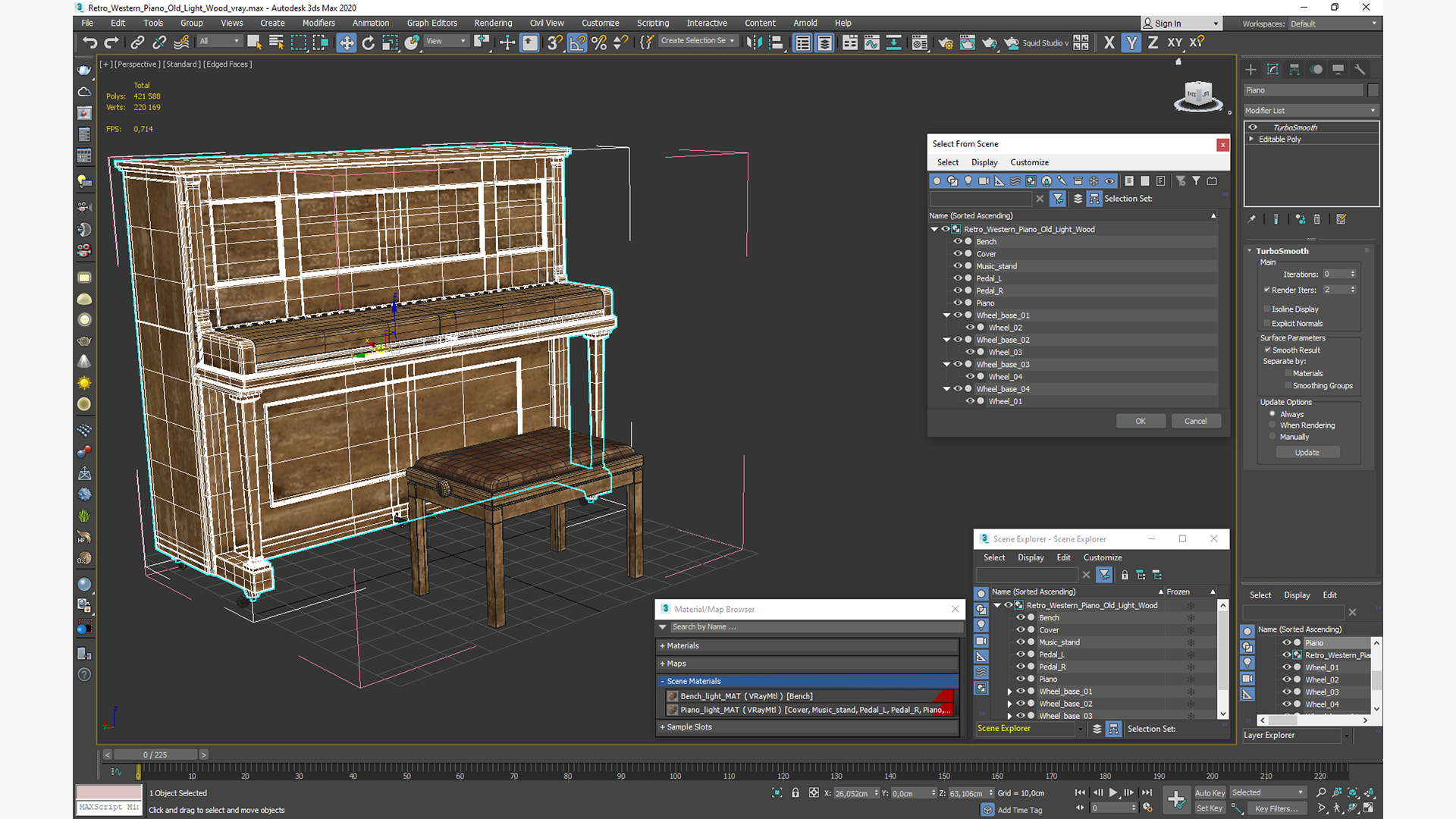The image size is (1456, 819).
Task: Expand Wheel_base_02 in Scene Explorer
Action: 1009,704
